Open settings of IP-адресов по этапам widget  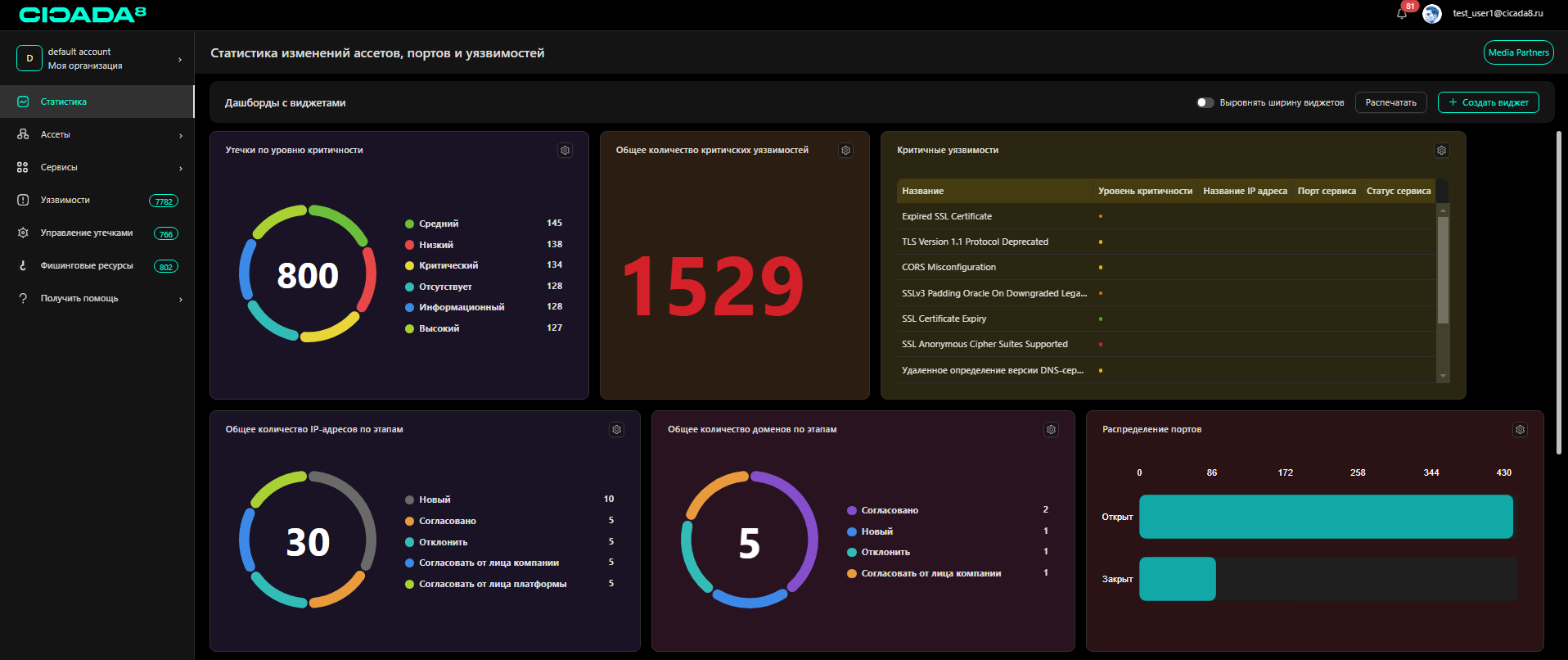pos(616,430)
